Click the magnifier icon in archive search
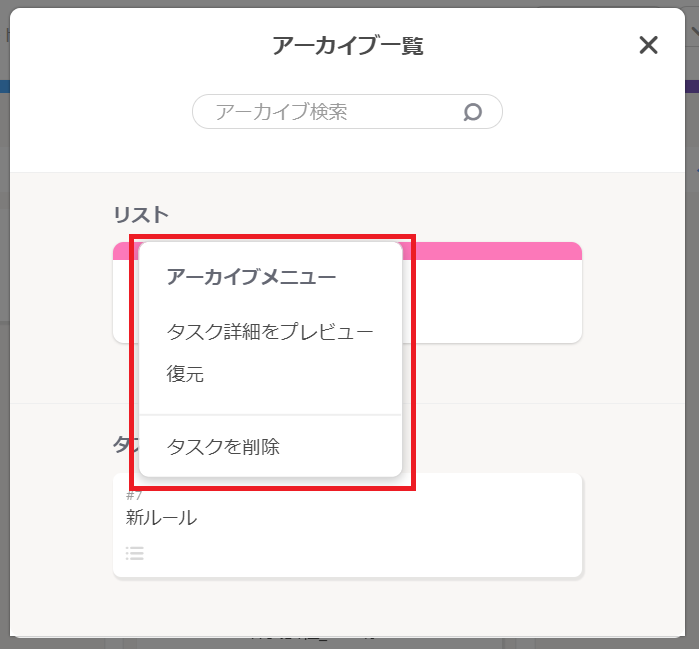The height and width of the screenshot is (649, 699). [473, 113]
